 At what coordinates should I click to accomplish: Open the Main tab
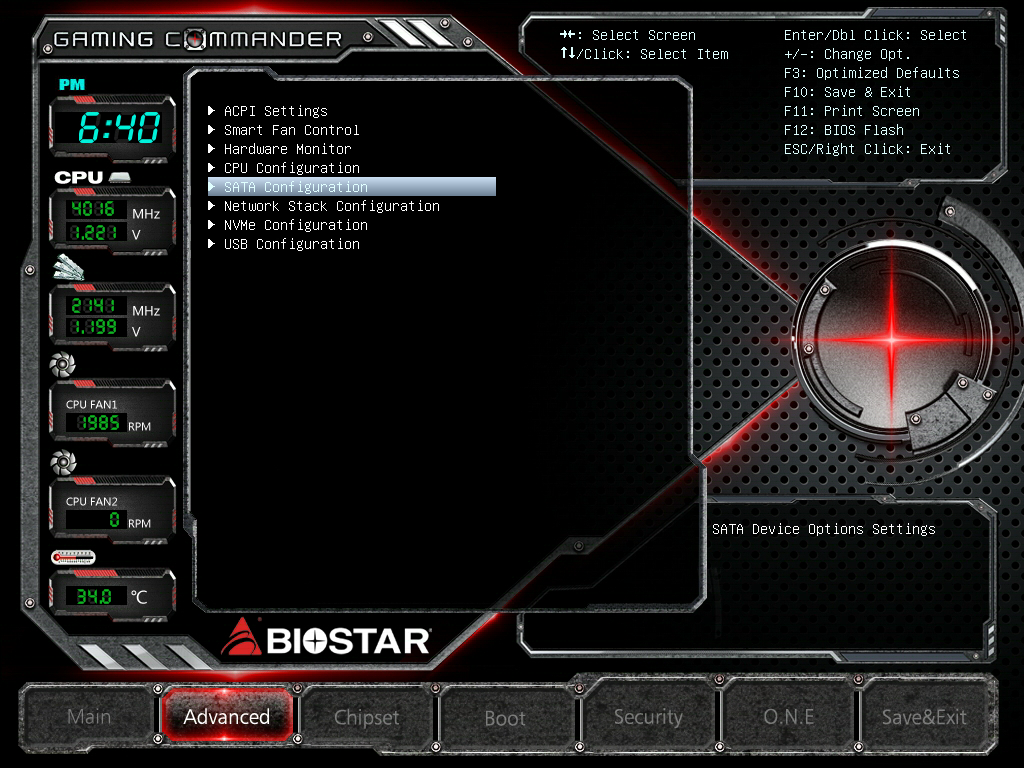89,717
